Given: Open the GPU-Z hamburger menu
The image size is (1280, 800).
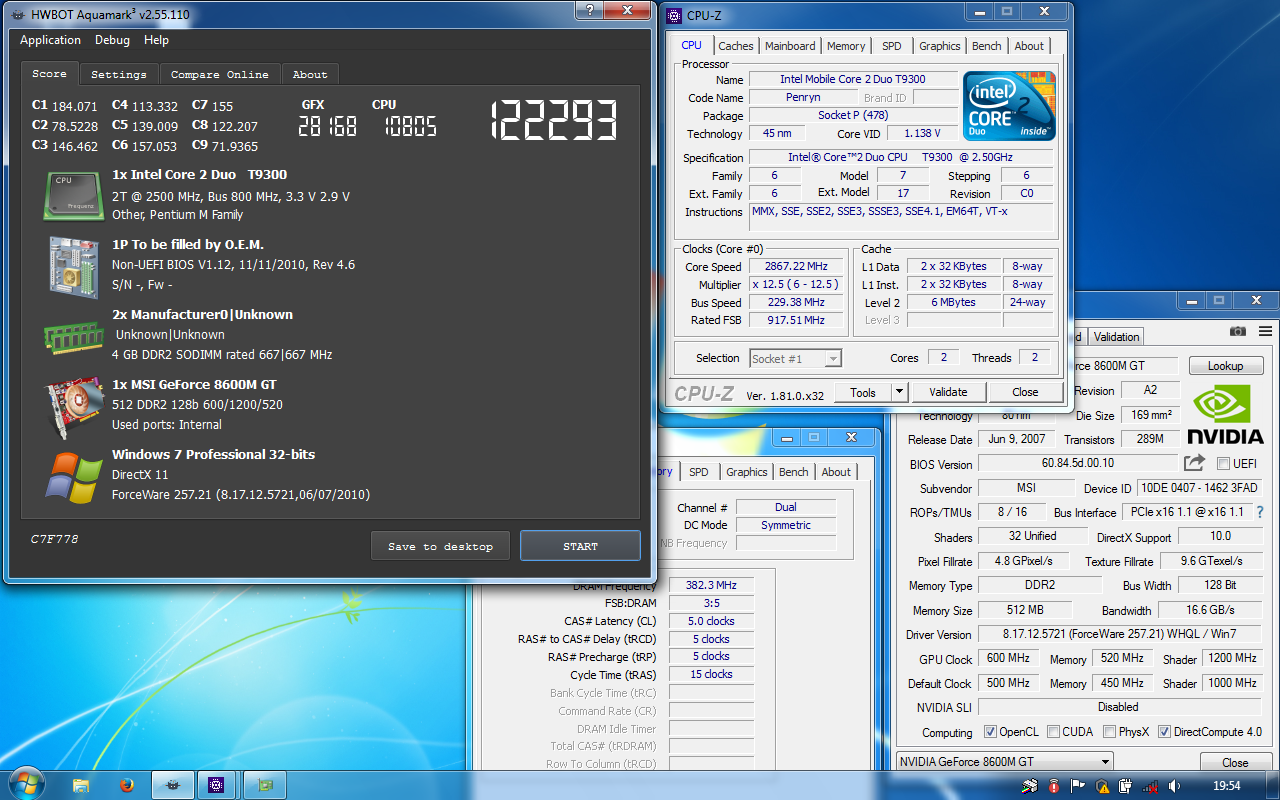Looking at the screenshot, I should point(1265,331).
